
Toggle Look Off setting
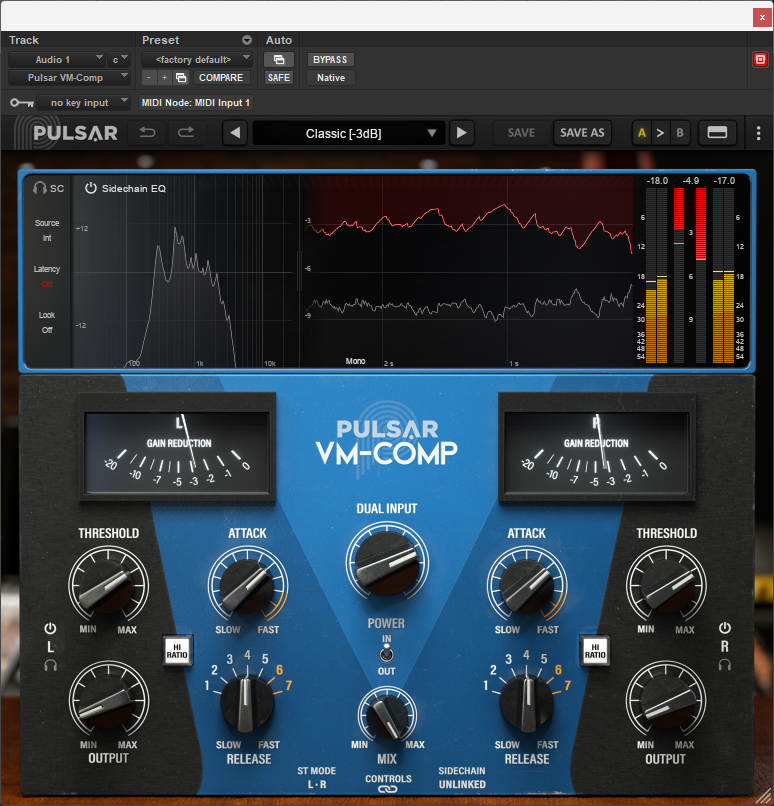47,322
